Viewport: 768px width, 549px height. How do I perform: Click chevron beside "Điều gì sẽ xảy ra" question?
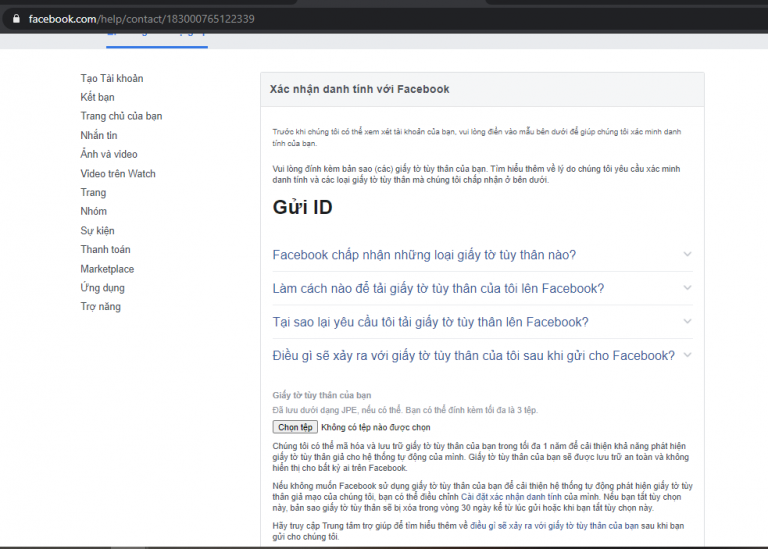(x=687, y=355)
